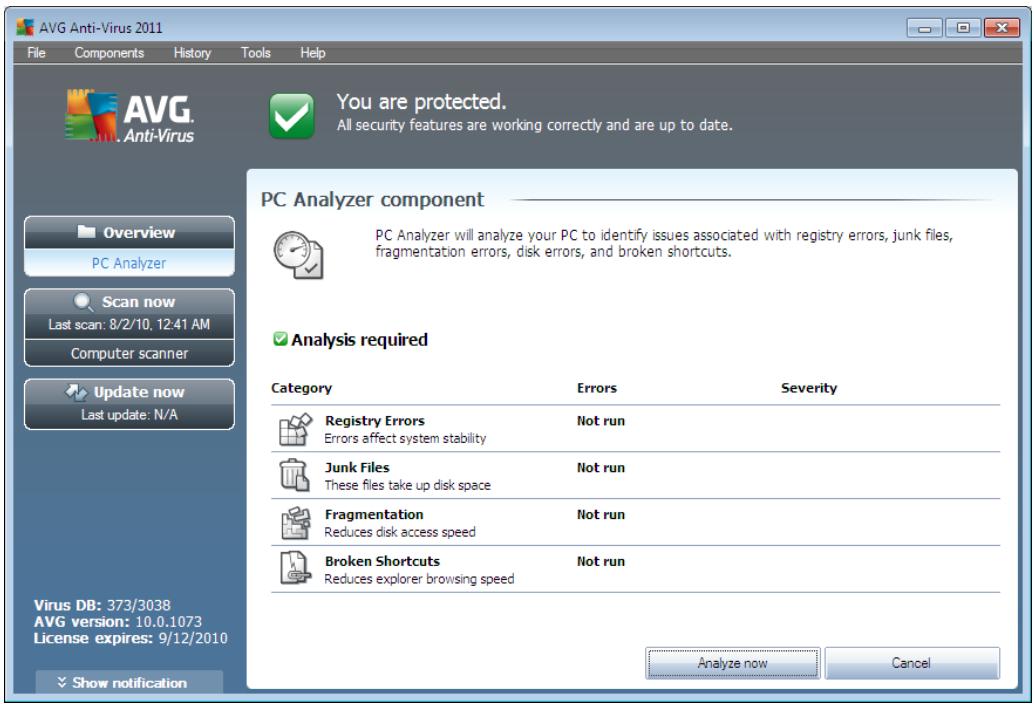Image resolution: width=1034 pixels, height=704 pixels.
Task: Click 'Reduces explorer browsing speed' description
Action: [419, 579]
